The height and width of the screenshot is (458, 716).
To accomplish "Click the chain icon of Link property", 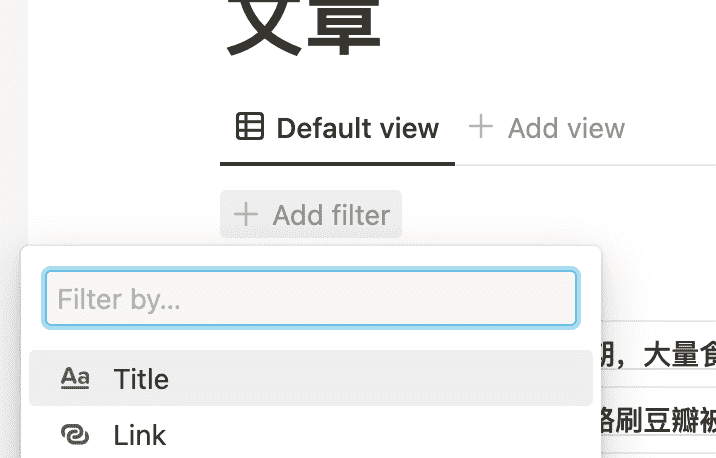I will tap(75, 434).
